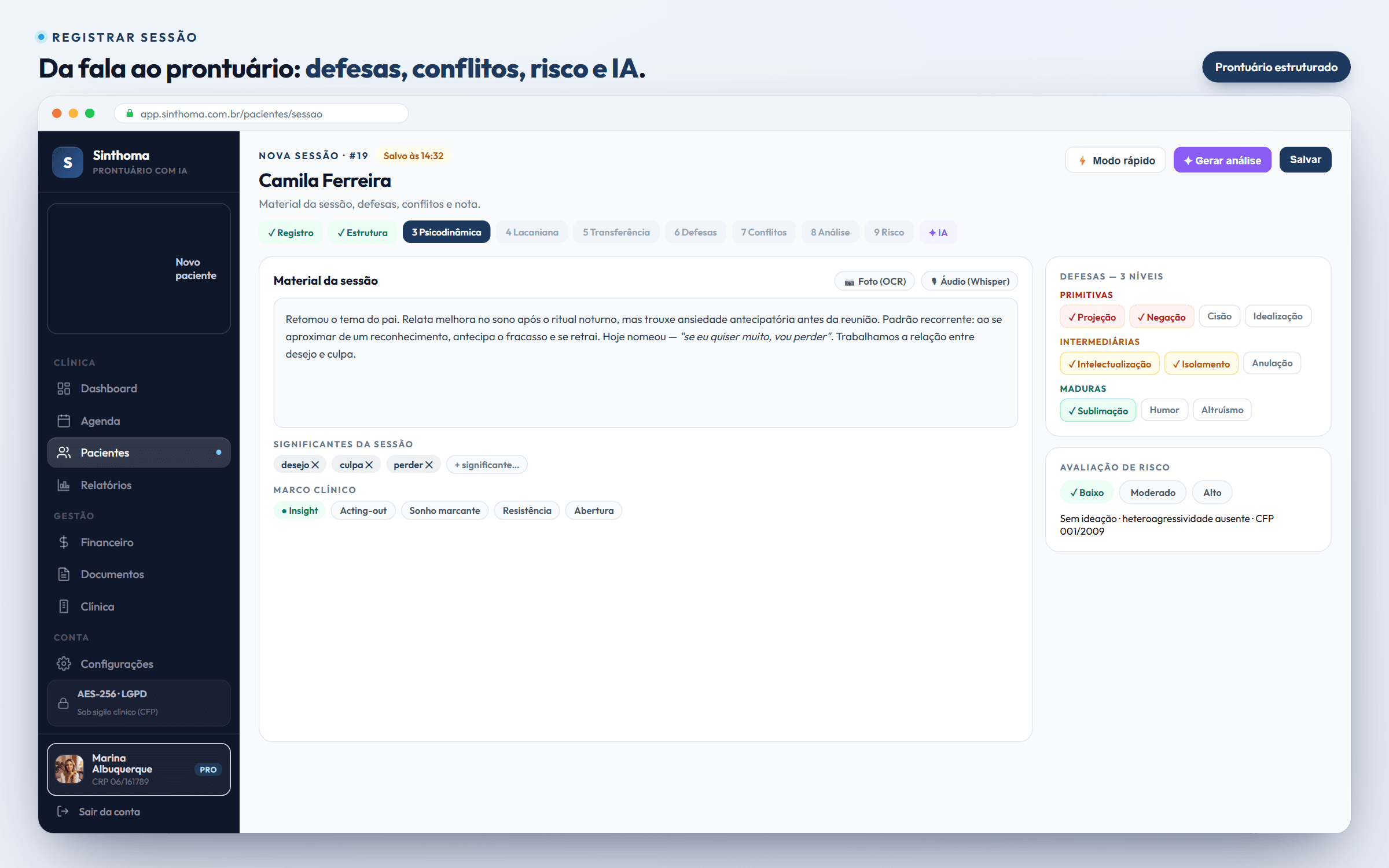The image size is (1389, 868).
Task: Click the browser address bar lock icon
Action: (x=130, y=113)
